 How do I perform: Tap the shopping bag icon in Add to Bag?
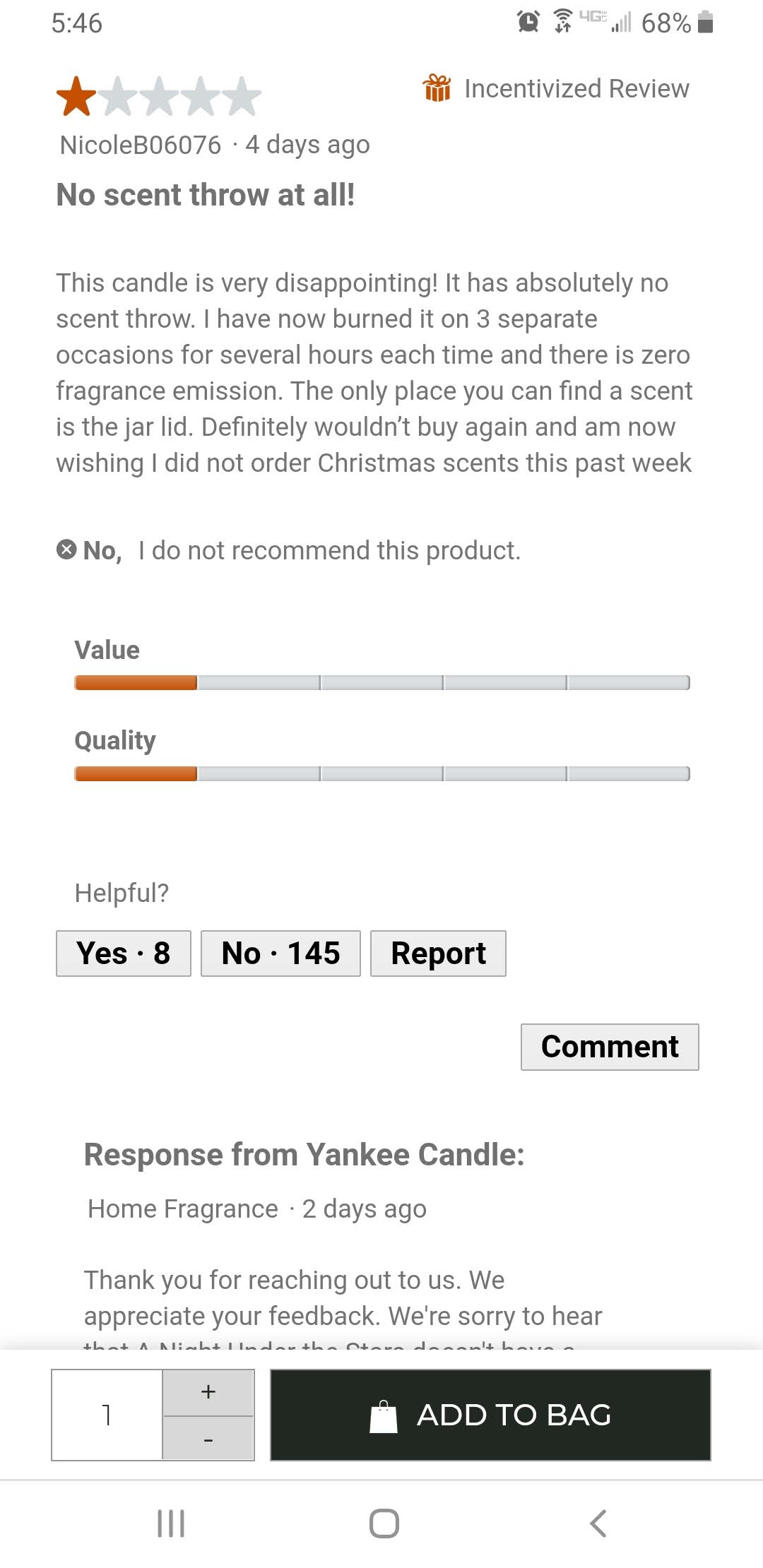(384, 1415)
